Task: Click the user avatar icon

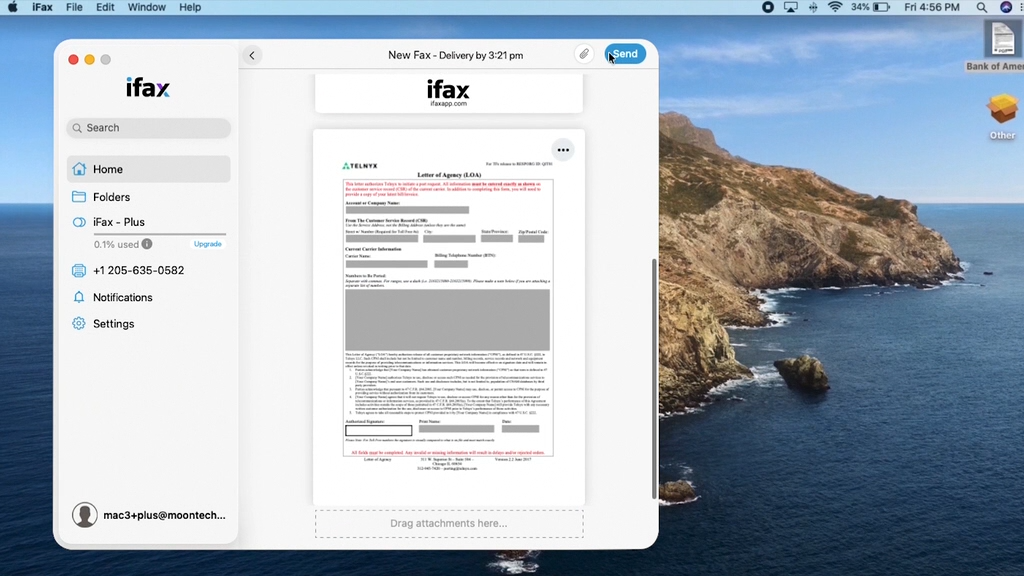Action: pos(84,515)
